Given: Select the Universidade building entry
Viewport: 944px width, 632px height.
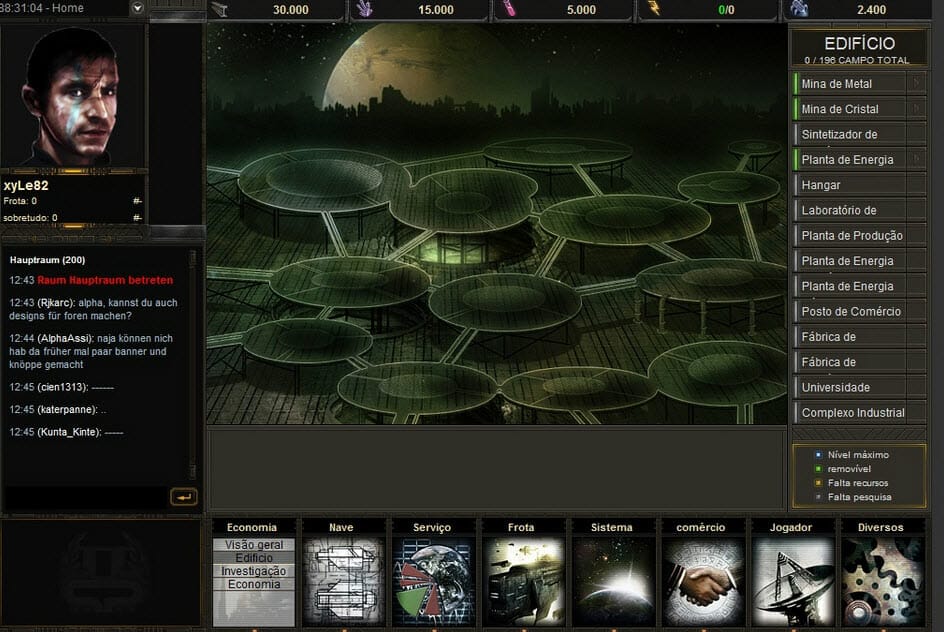Looking at the screenshot, I should click(859, 387).
